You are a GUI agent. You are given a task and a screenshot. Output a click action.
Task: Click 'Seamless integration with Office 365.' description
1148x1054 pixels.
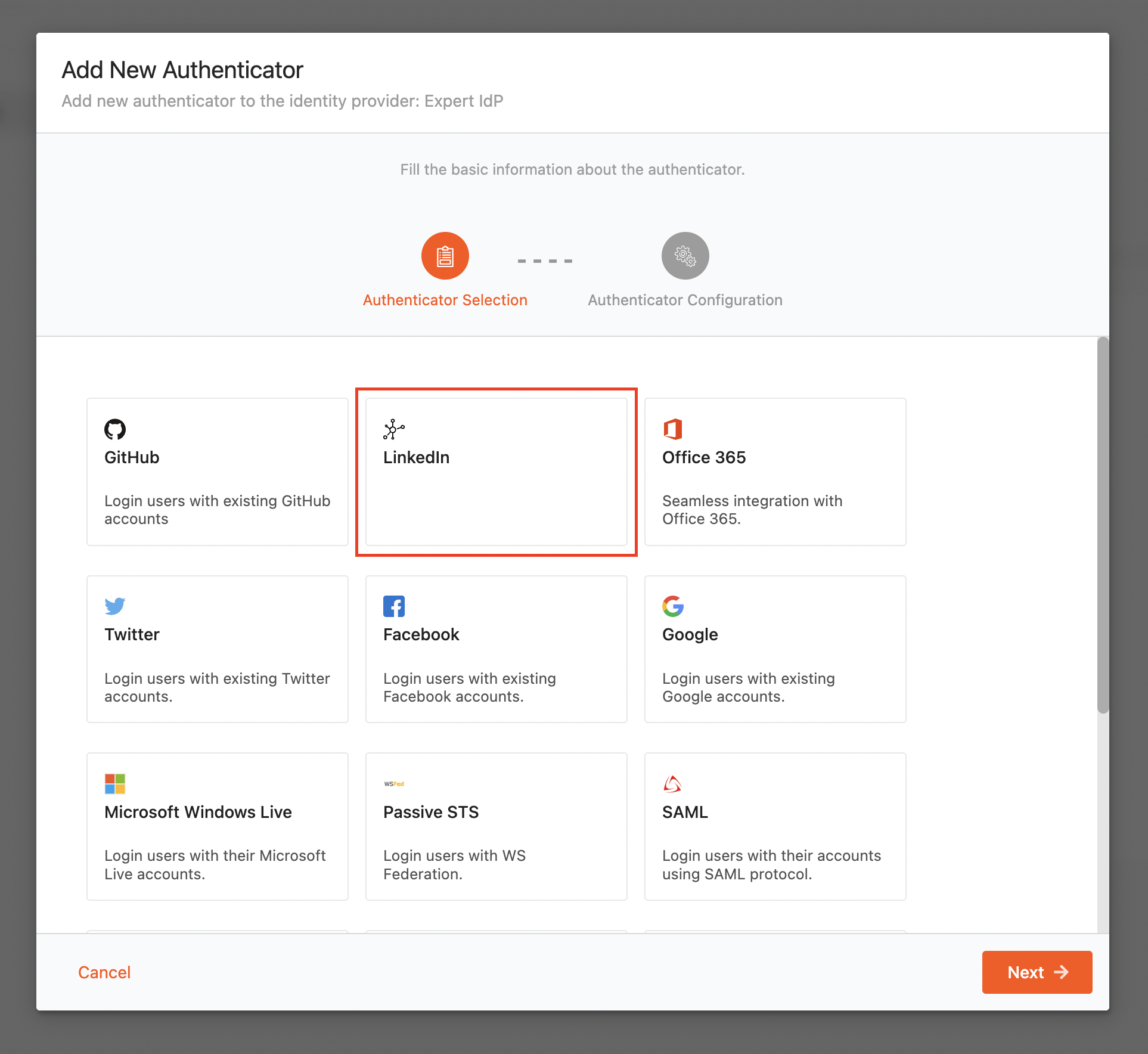752,510
